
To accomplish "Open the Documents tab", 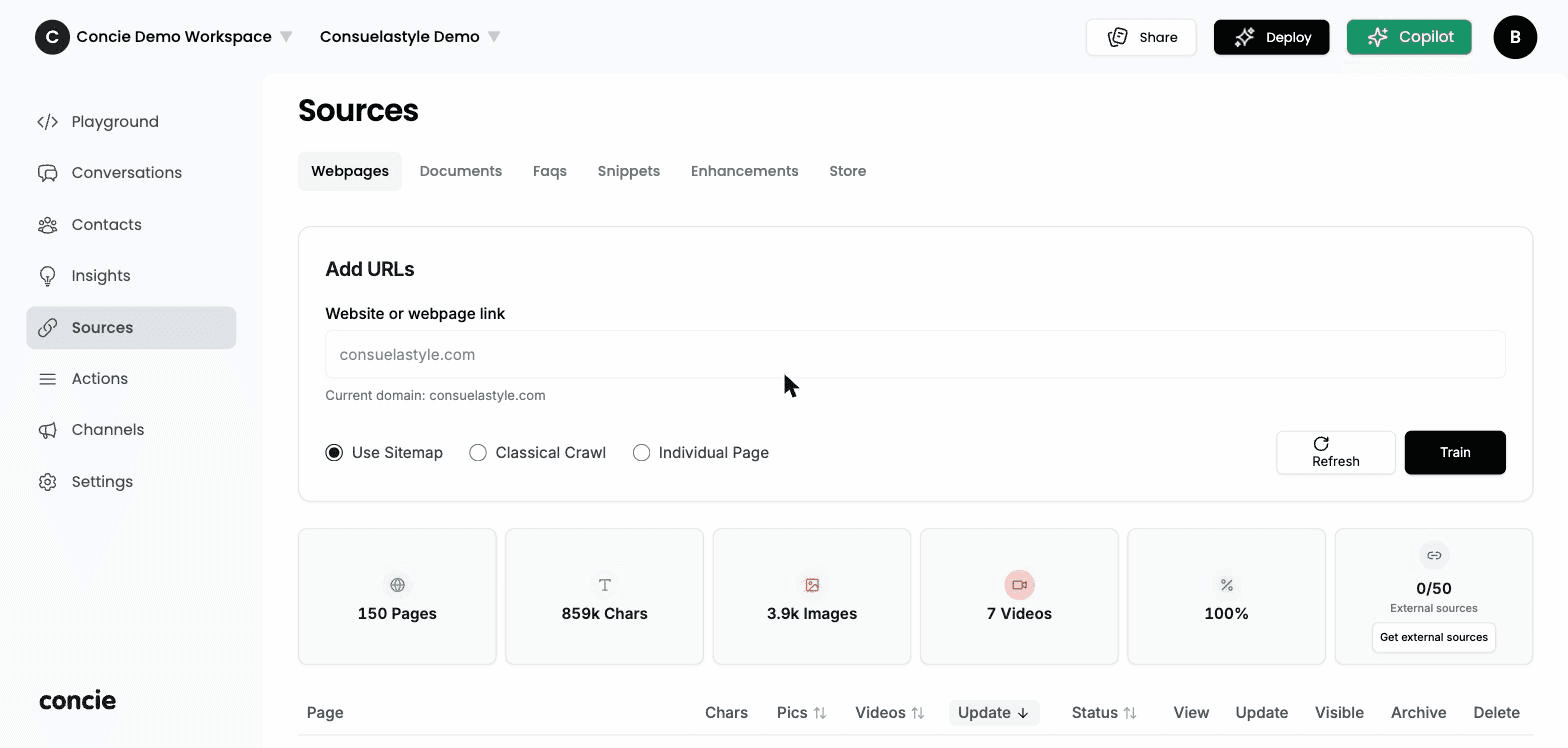I will pyautogui.click(x=461, y=171).
